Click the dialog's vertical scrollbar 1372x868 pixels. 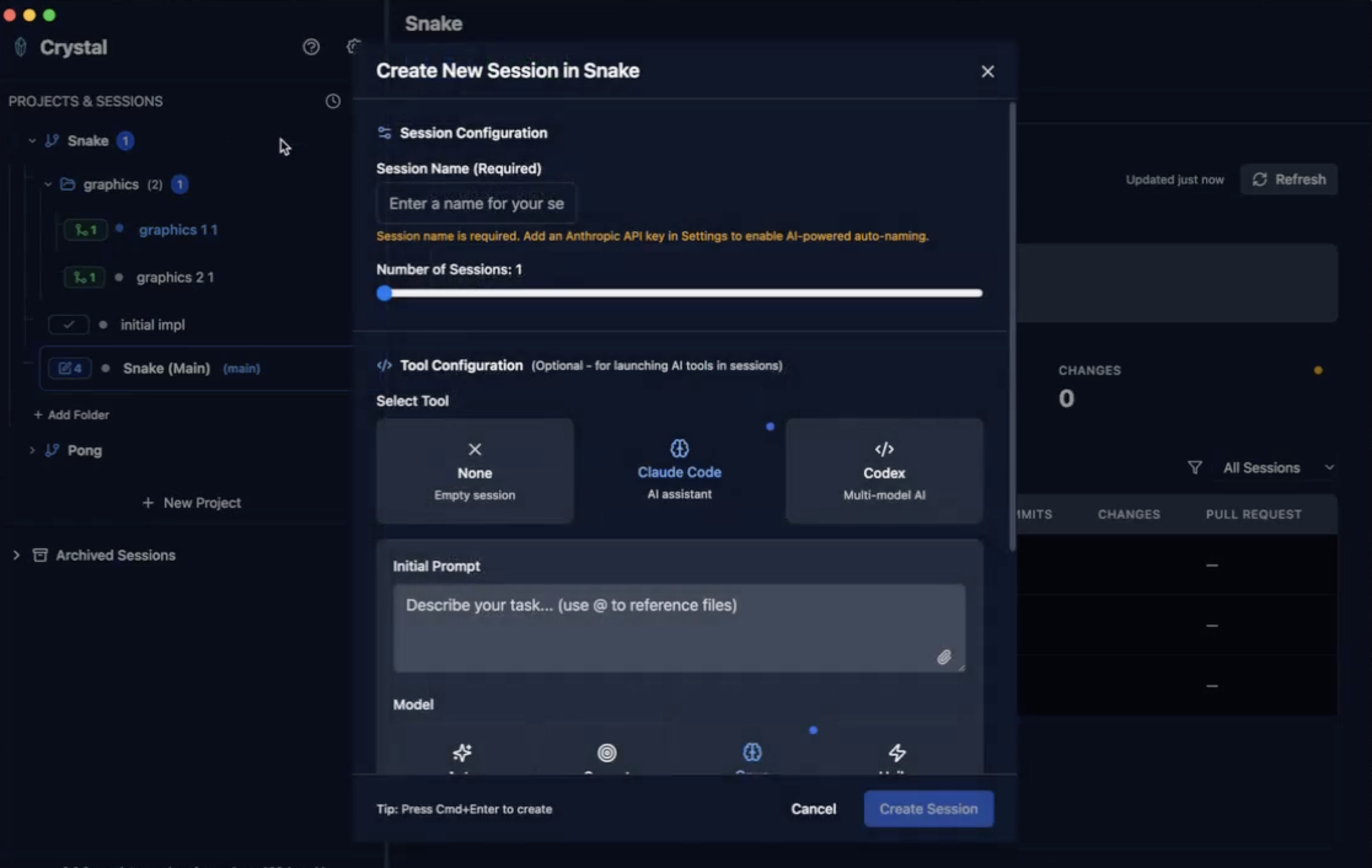tap(1012, 326)
